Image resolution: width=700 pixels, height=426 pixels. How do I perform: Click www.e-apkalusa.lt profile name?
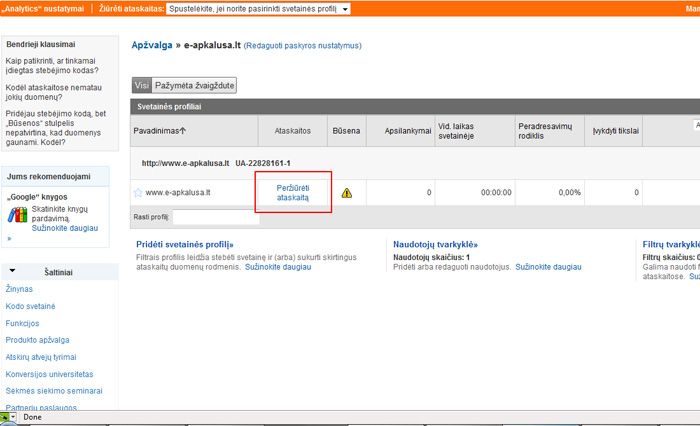(178, 192)
